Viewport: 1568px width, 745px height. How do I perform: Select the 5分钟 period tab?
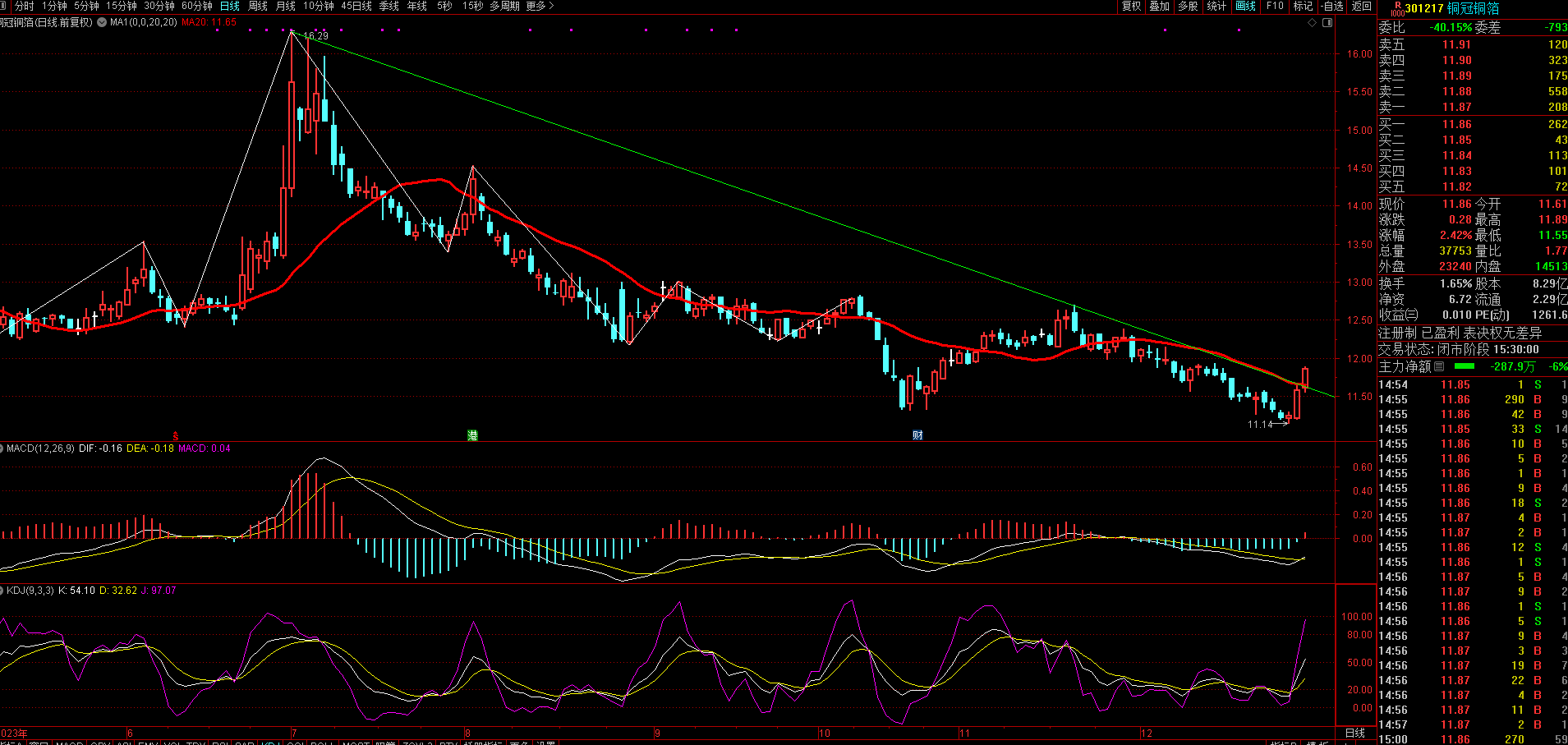[86, 6]
